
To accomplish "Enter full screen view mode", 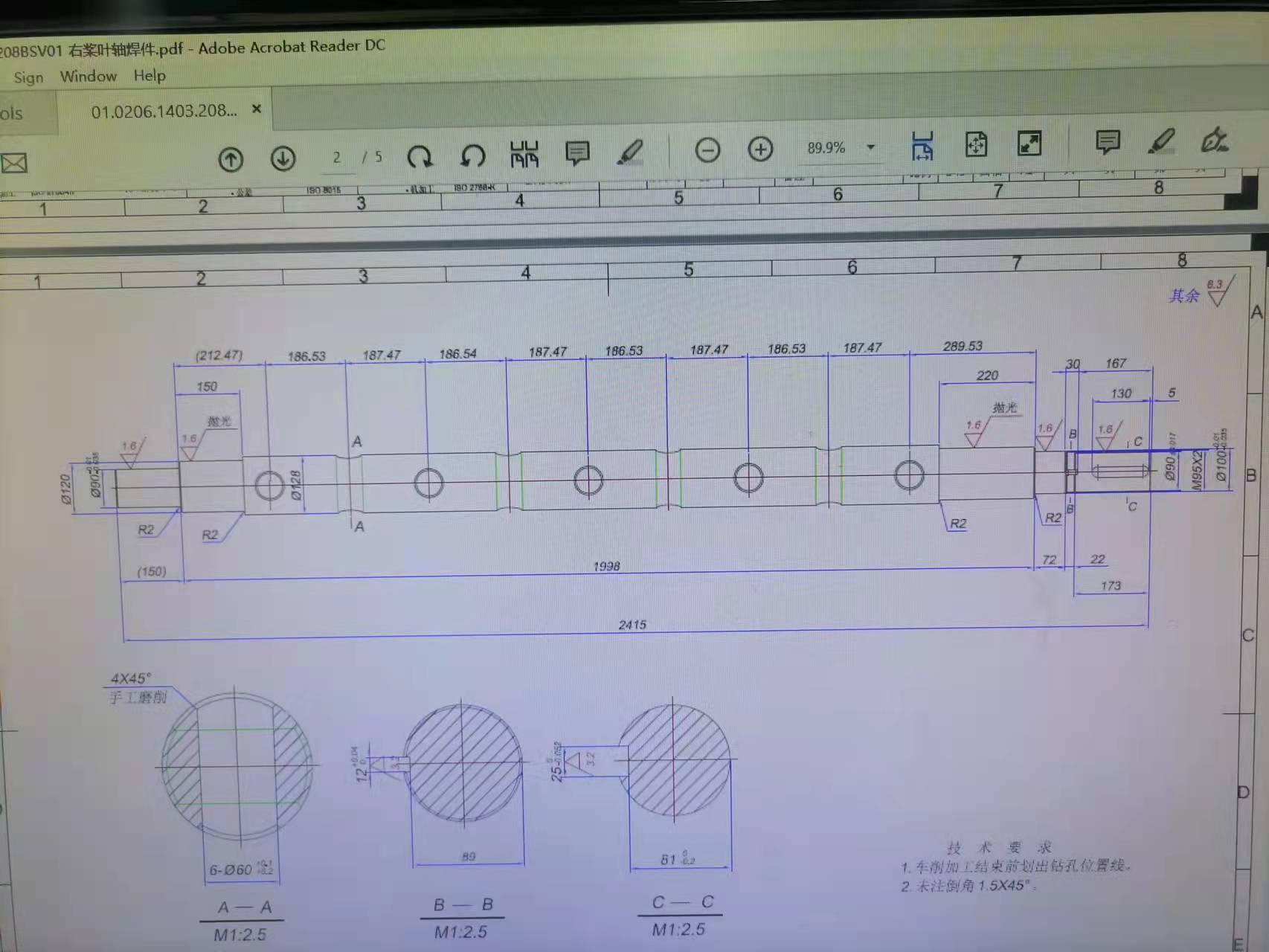I will (1029, 144).
